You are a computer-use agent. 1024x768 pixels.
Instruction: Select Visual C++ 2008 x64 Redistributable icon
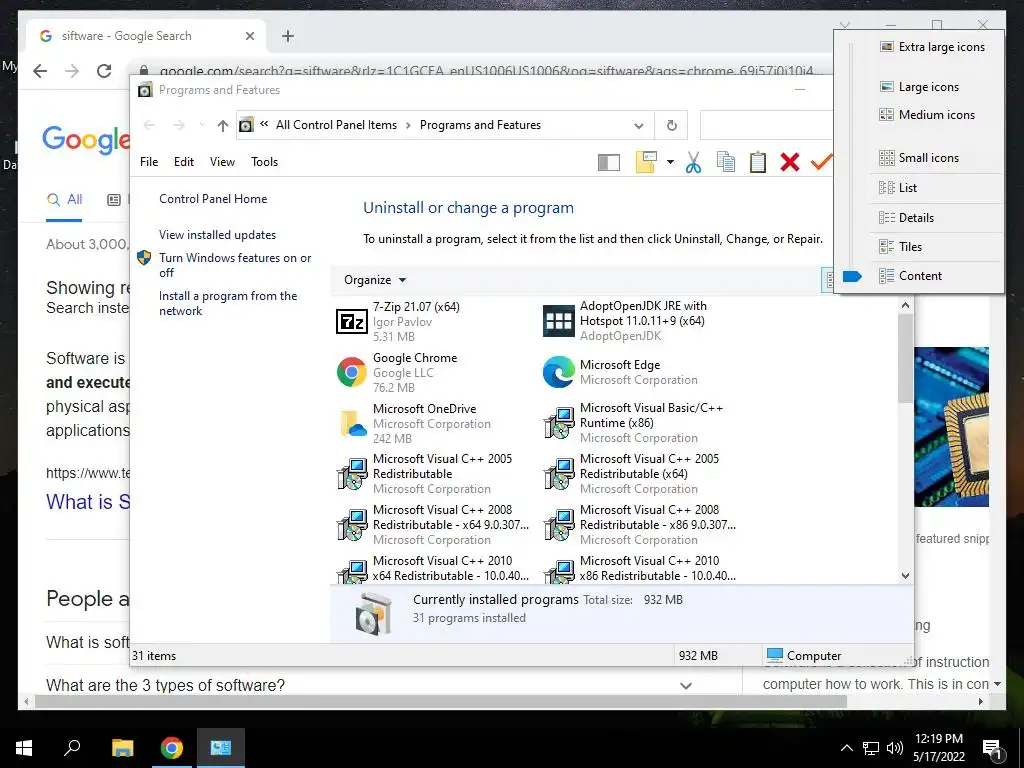tap(351, 525)
